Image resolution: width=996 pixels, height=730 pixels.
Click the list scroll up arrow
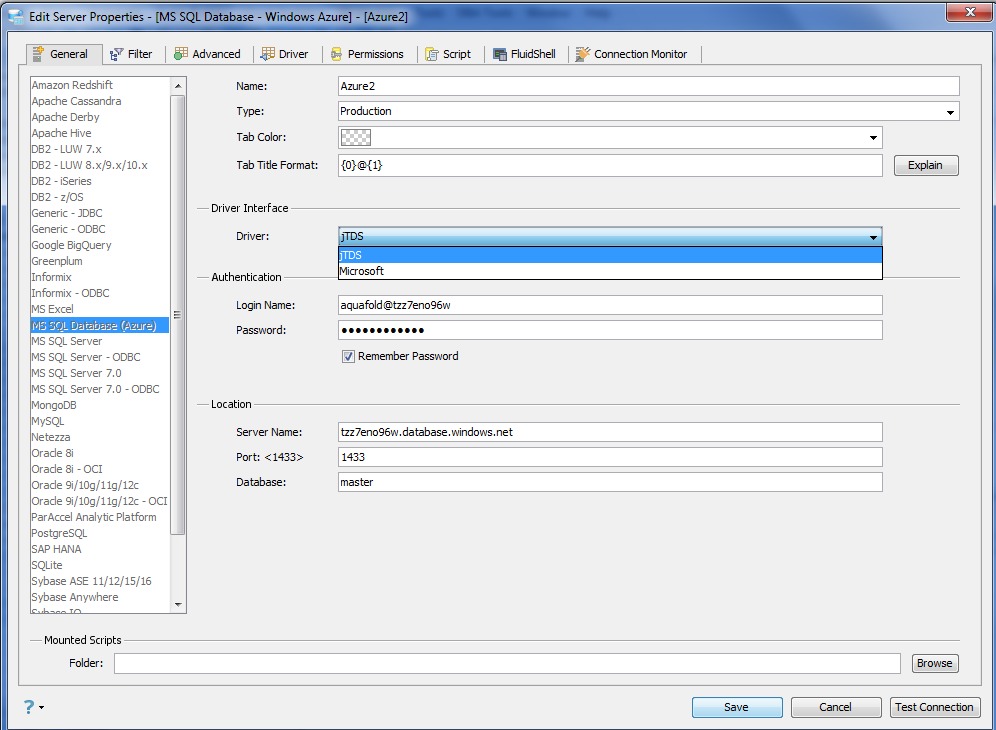tap(178, 86)
